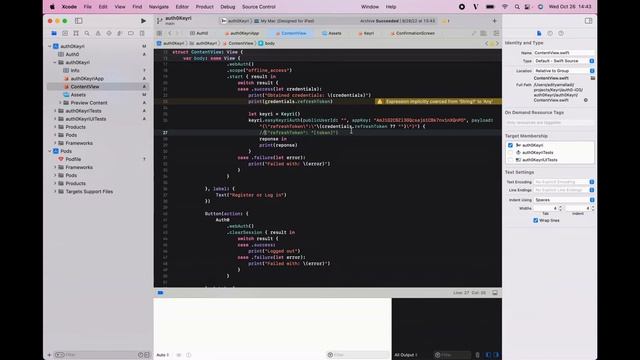Open the editor options lines icon
Viewport: 640px width, 360px height.
point(484,33)
